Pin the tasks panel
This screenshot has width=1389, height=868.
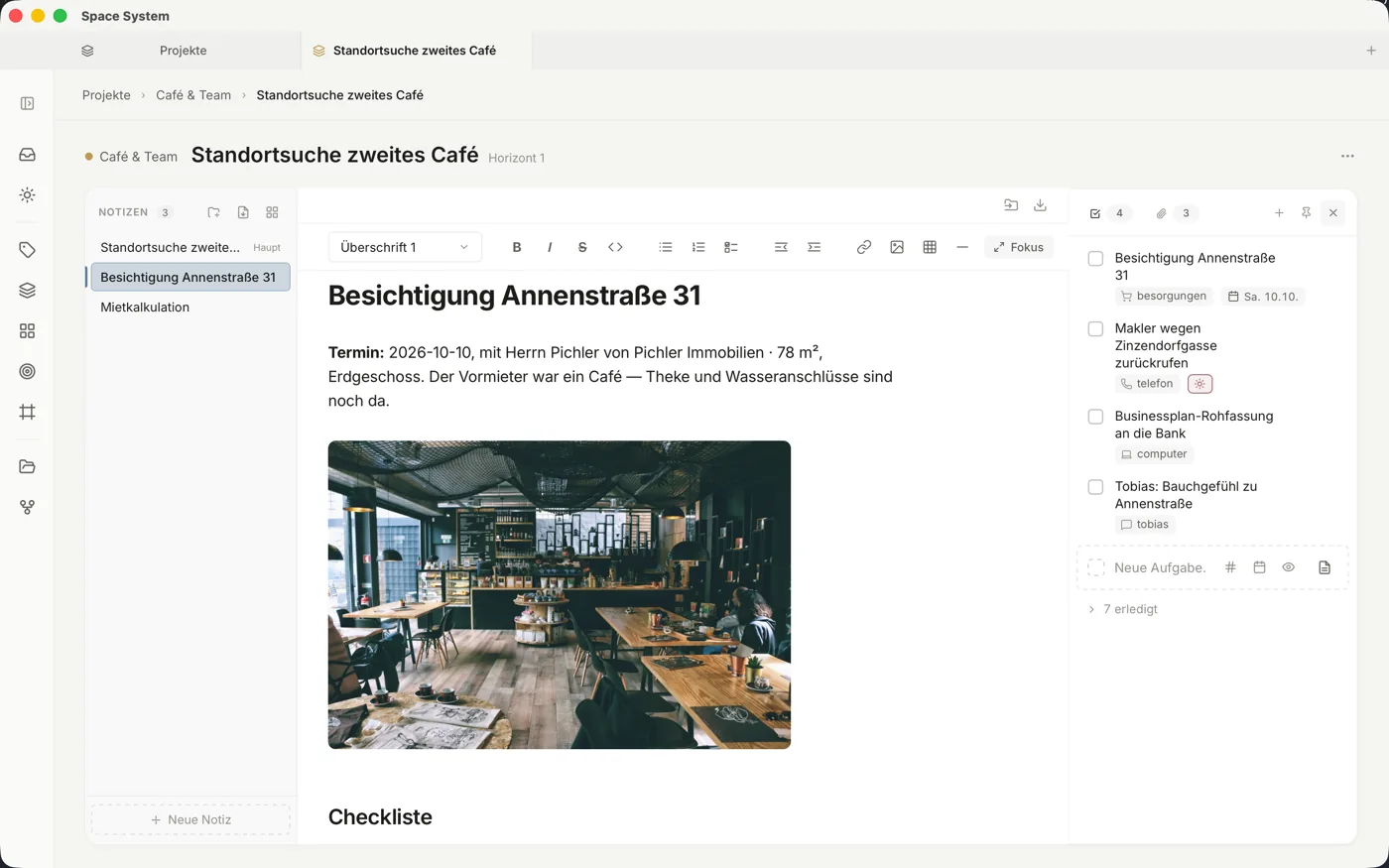1306,213
